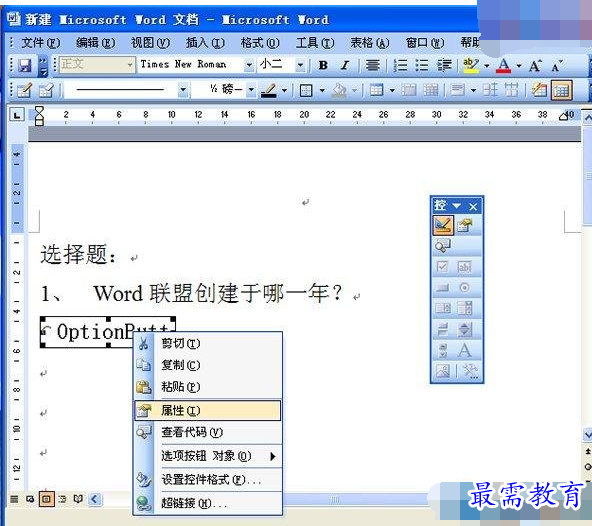The image size is (592, 526).
Task: Select the Draw Table pencil tool
Action: (24, 90)
